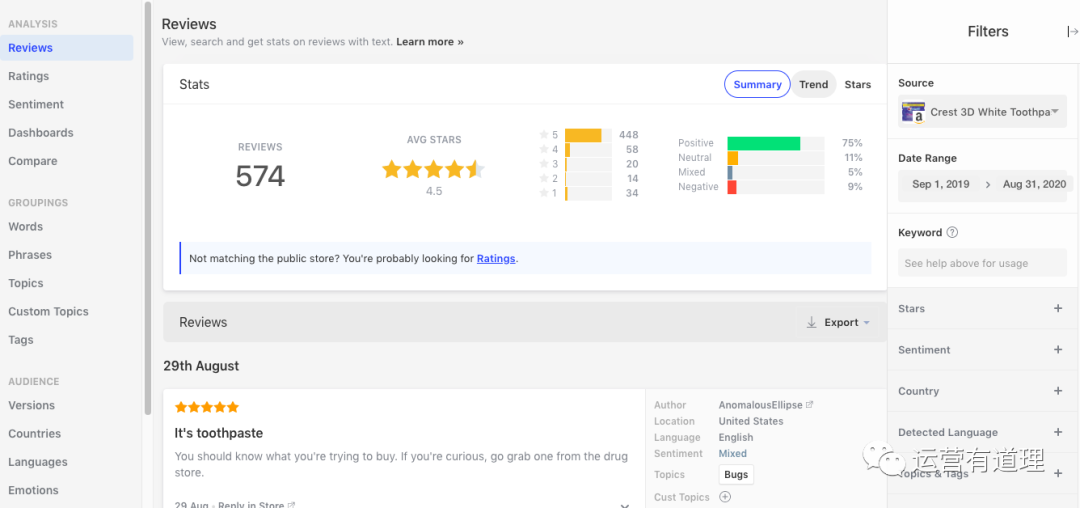Click the Learn more link

[x=429, y=42]
